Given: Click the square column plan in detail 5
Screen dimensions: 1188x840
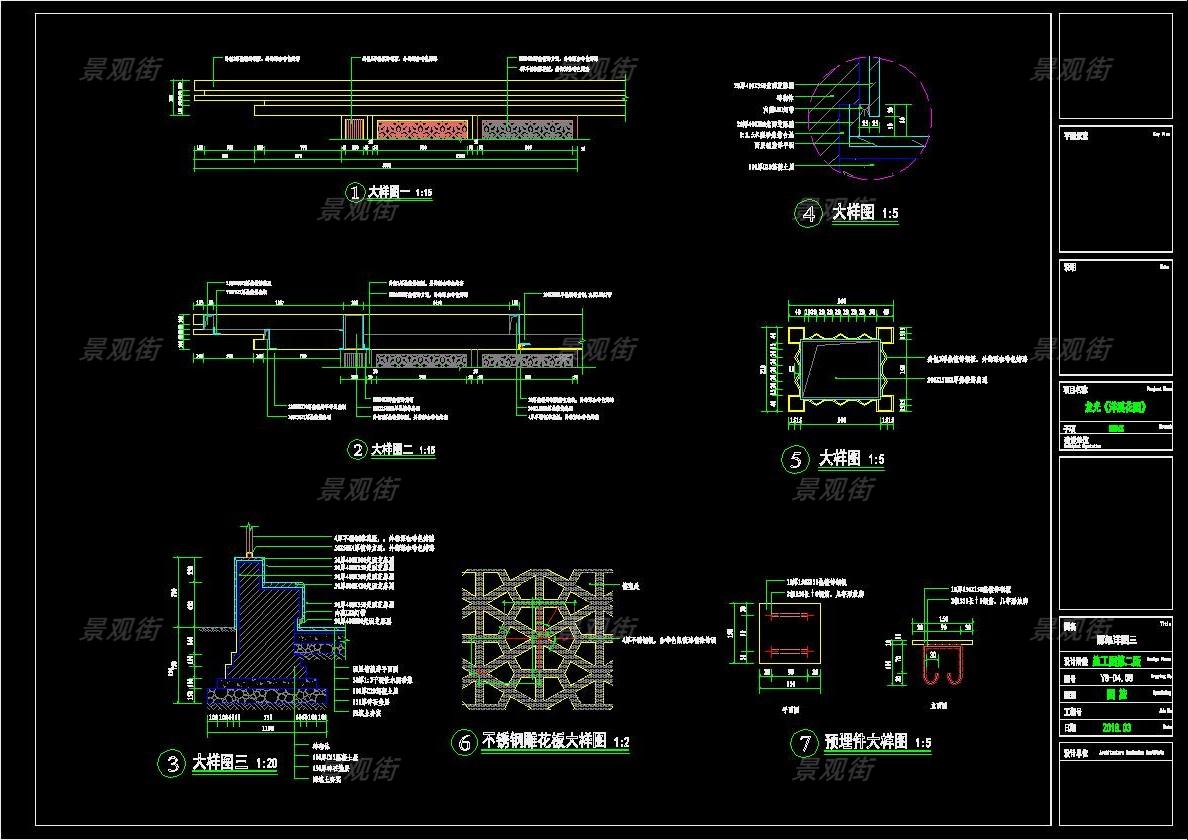Looking at the screenshot, I should (838, 369).
